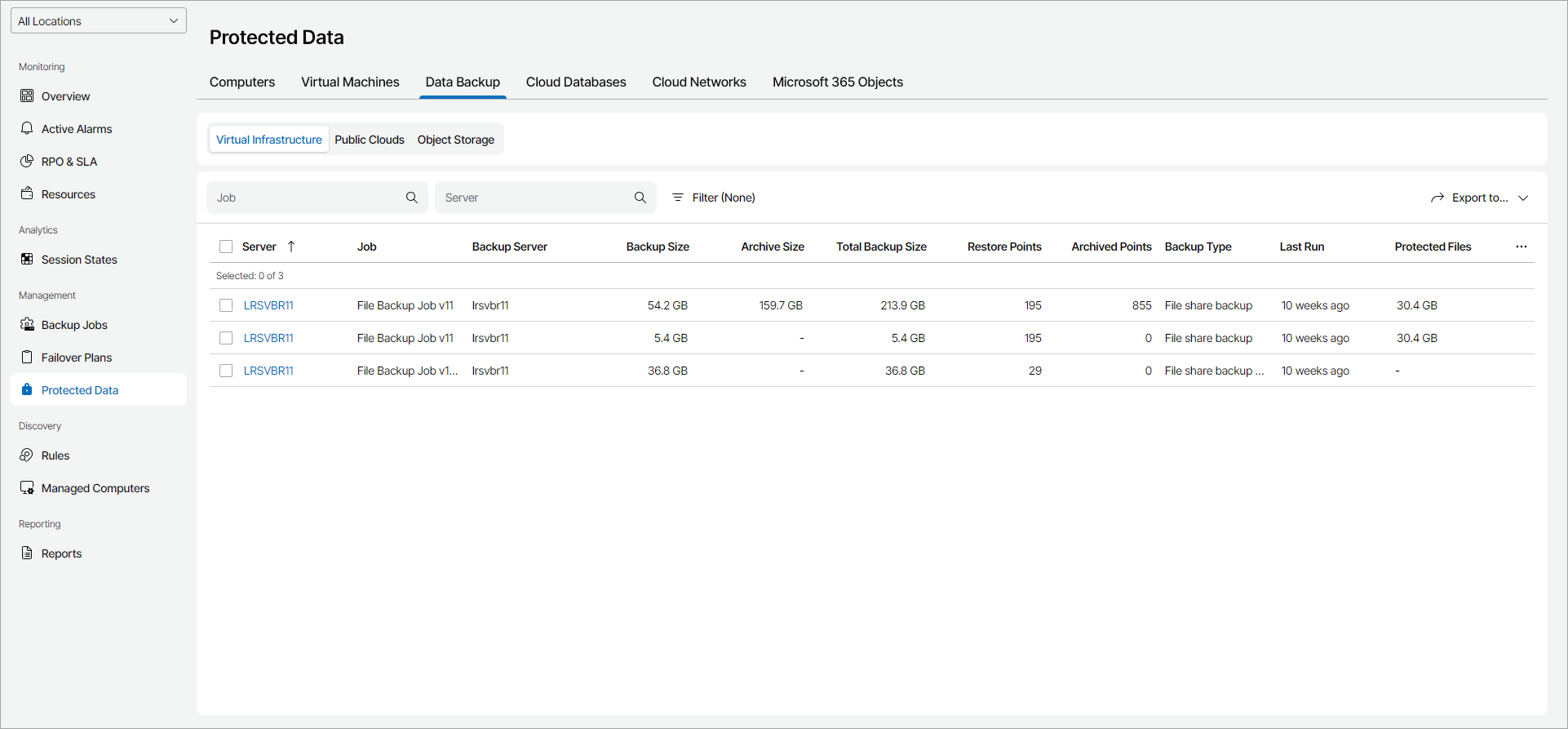Click search magnifier in Job field

(412, 198)
